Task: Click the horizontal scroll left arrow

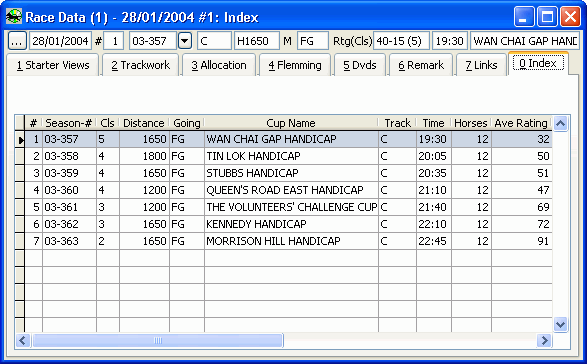Action: coord(23,340)
